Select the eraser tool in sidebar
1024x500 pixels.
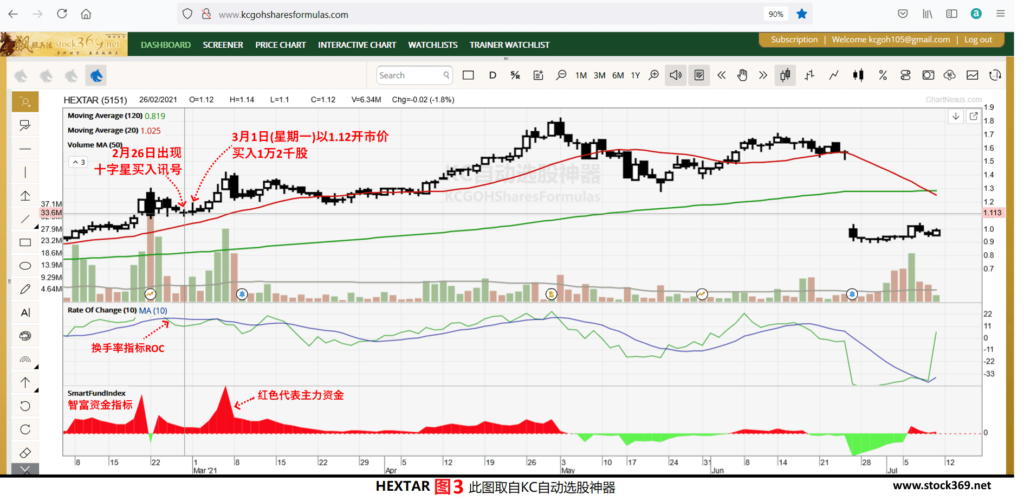click(25, 452)
